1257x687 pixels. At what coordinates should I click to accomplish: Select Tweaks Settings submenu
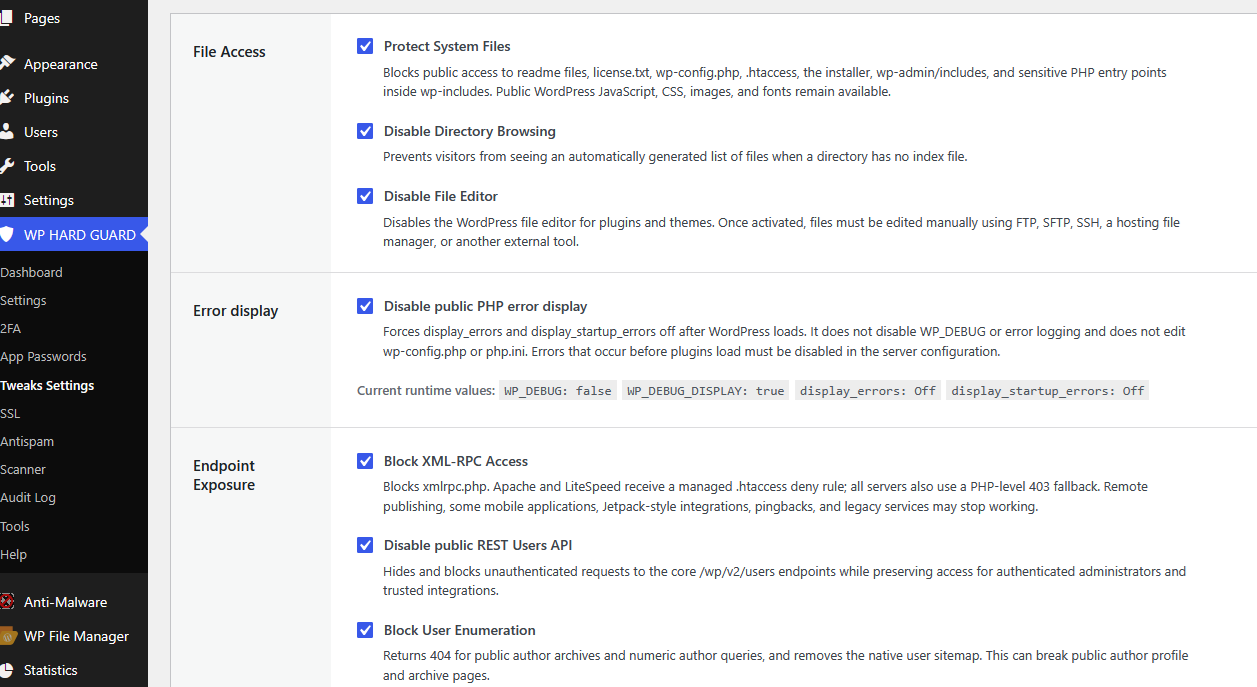tap(47, 385)
